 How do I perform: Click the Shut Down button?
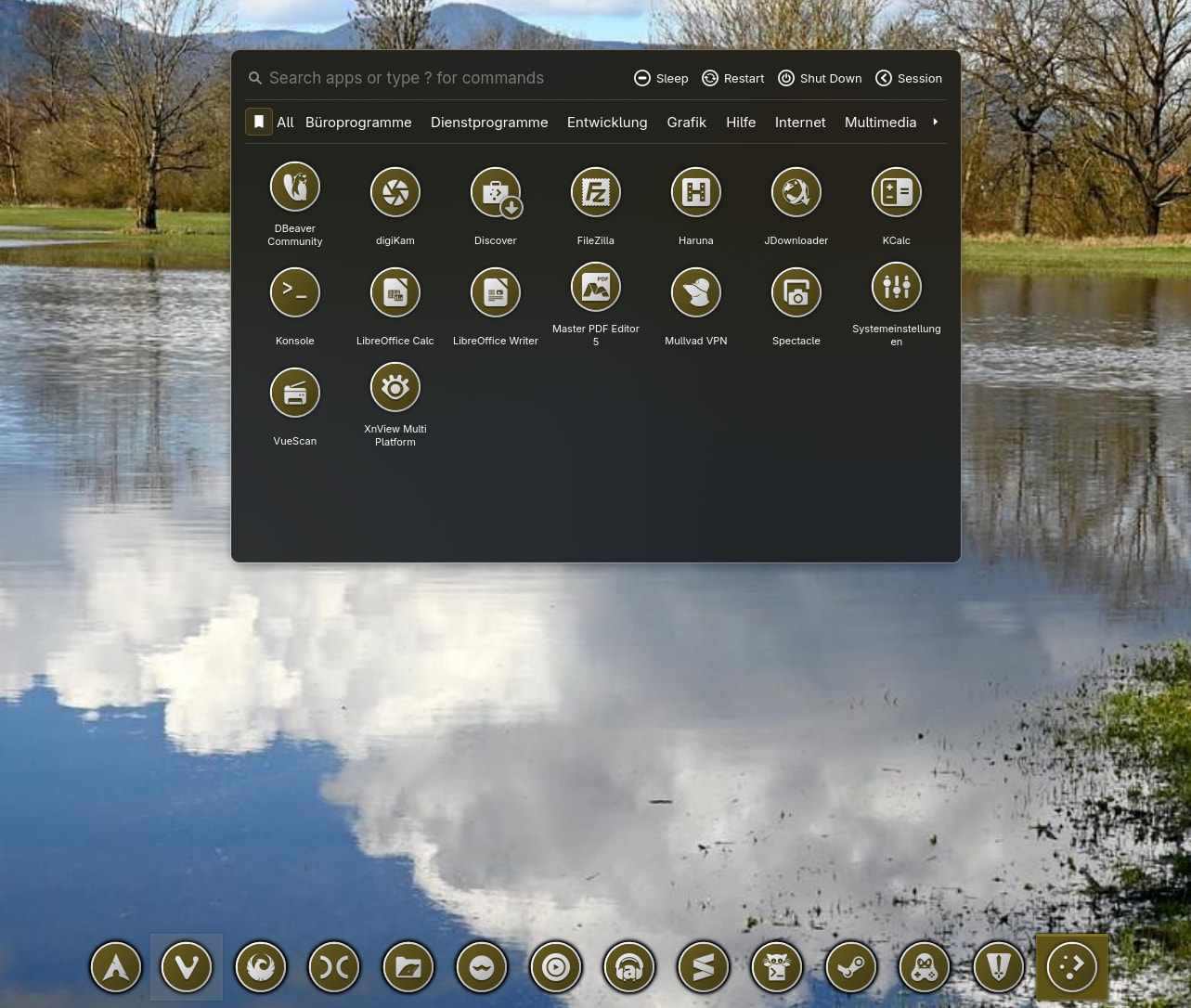pyautogui.click(x=820, y=78)
